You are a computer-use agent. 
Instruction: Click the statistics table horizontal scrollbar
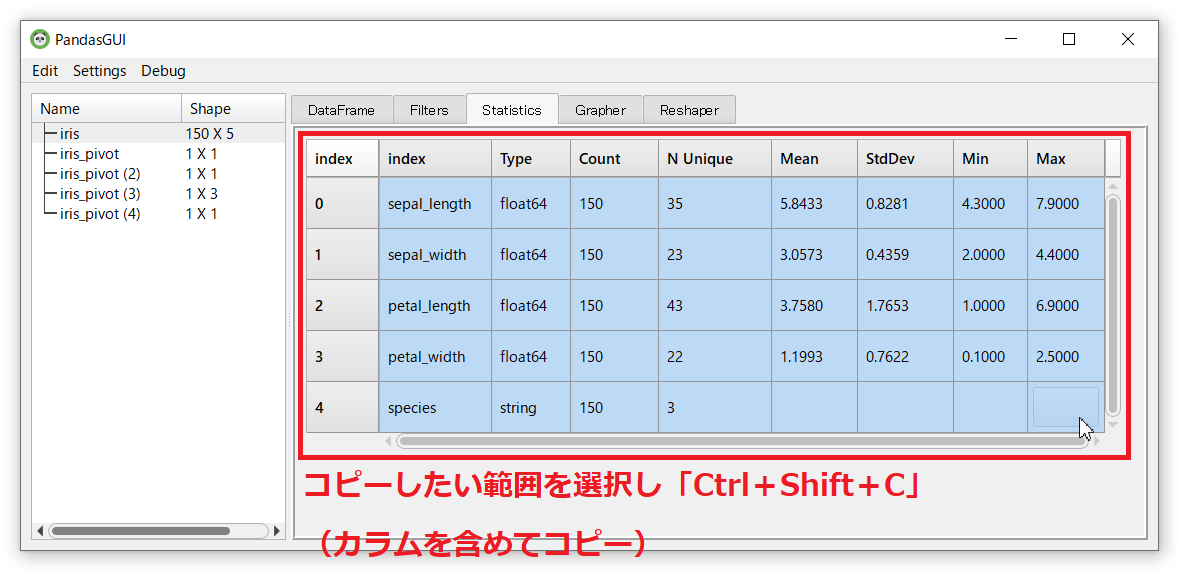coord(740,441)
